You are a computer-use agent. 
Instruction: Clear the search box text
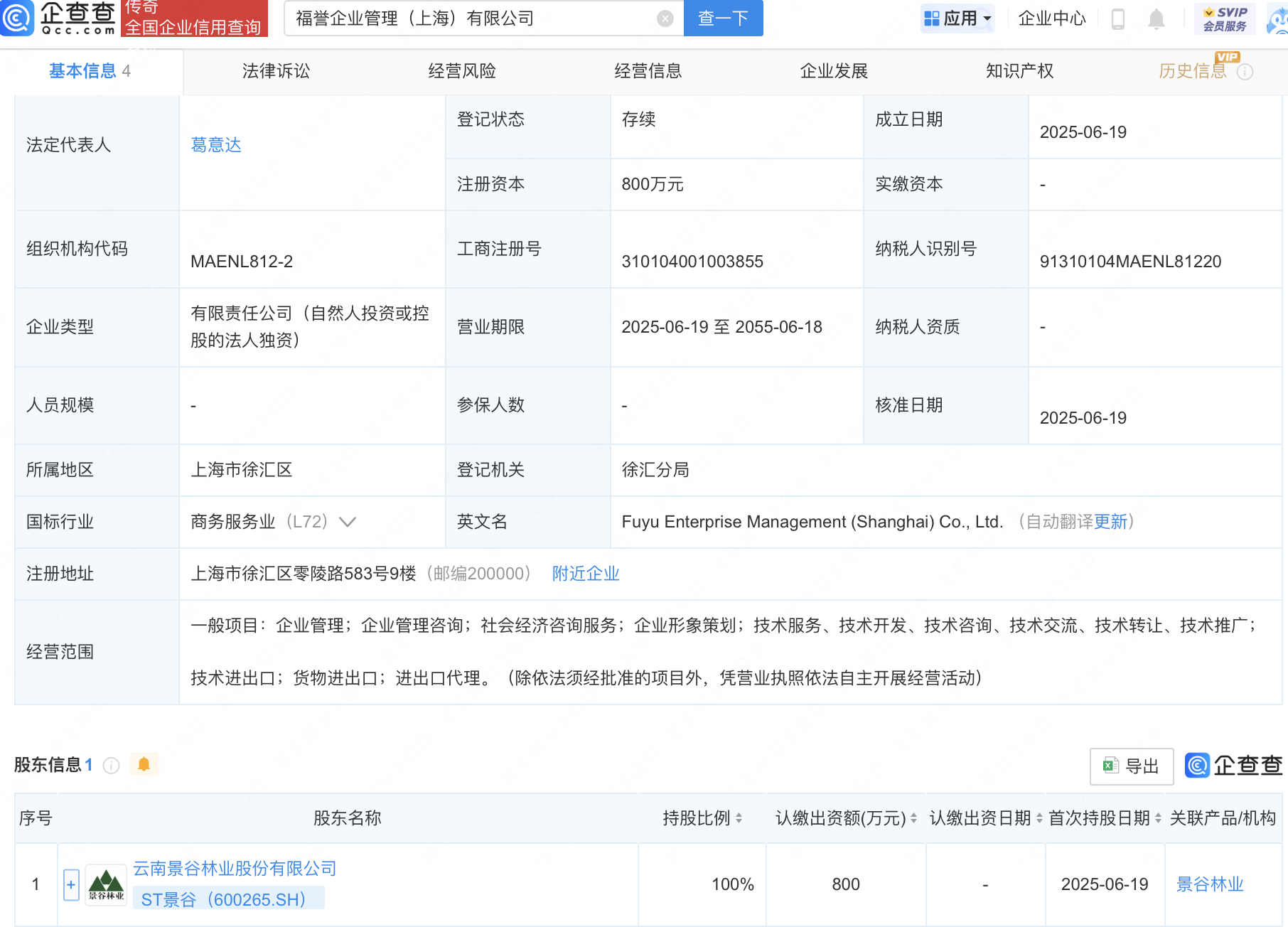coord(665,18)
